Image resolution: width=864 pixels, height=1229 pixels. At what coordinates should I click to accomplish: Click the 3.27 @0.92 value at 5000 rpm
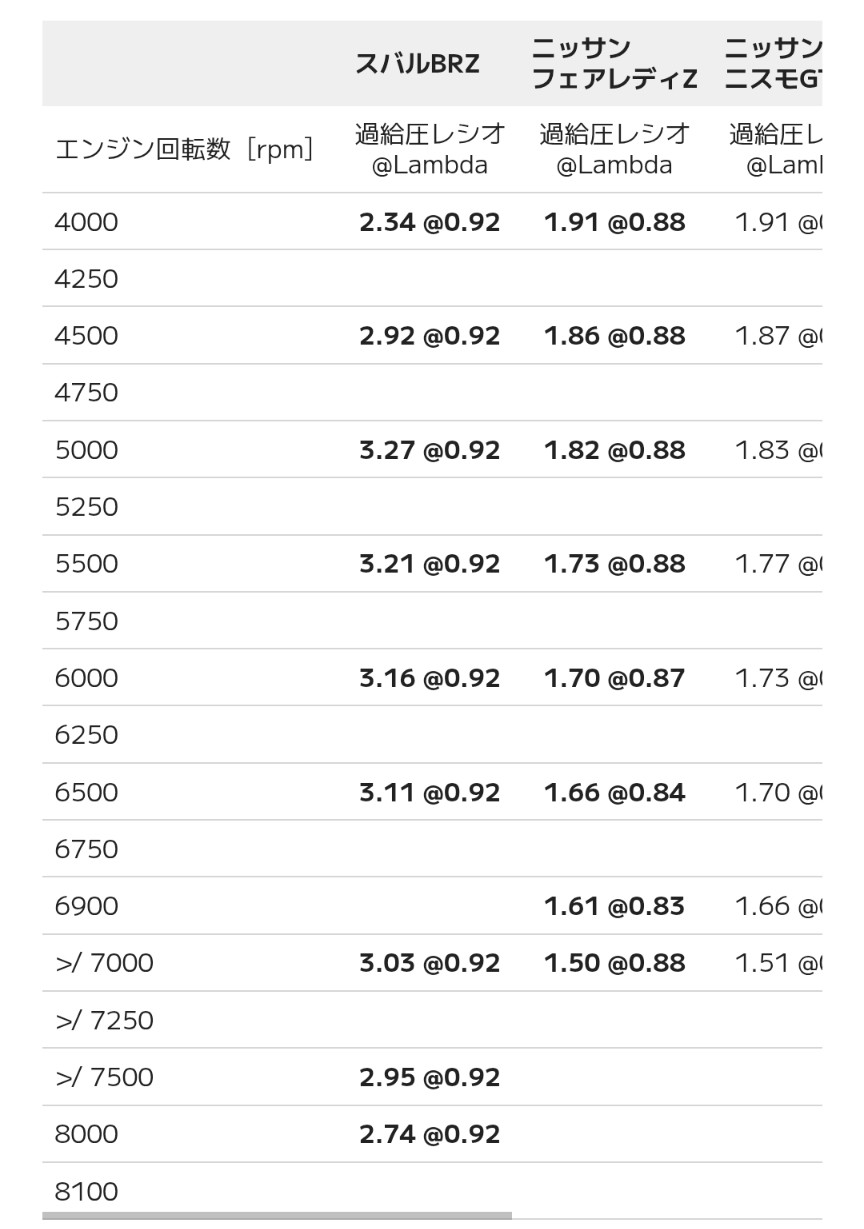click(x=429, y=450)
